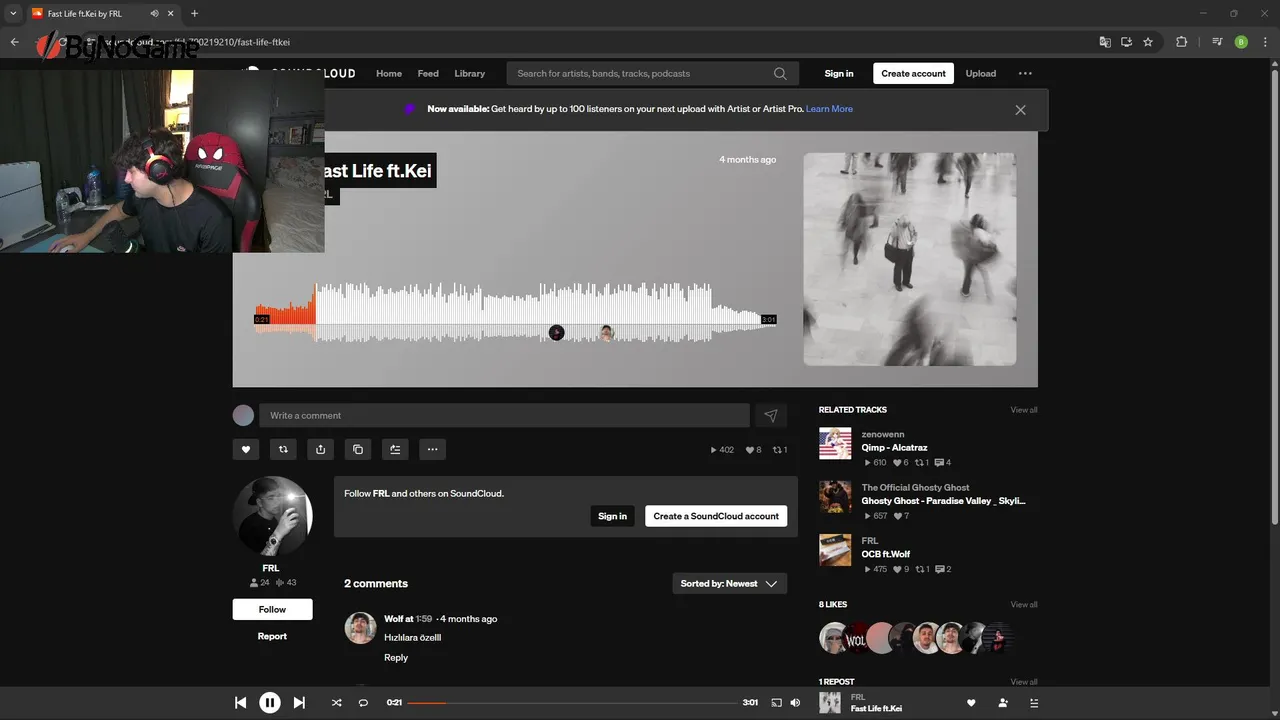The height and width of the screenshot is (720, 1280).
Task: Toggle repeat in the player bar
Action: pos(363,703)
